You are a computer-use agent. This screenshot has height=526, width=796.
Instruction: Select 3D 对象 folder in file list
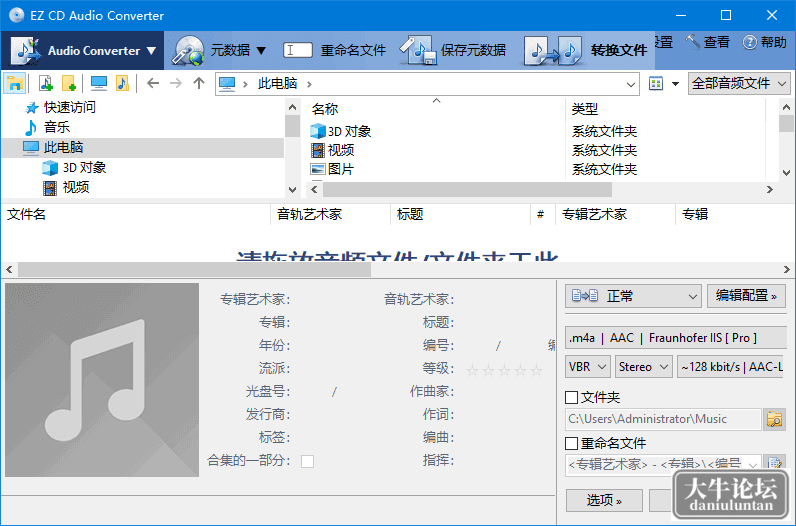click(349, 132)
